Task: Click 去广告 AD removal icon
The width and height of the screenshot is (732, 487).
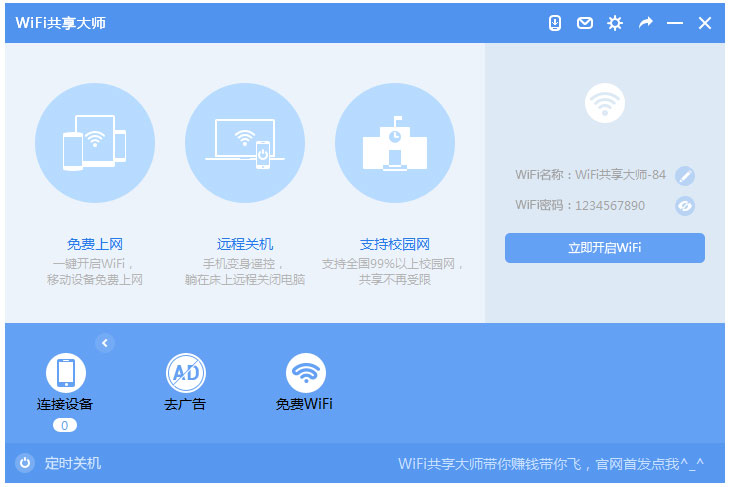Action: click(x=186, y=373)
